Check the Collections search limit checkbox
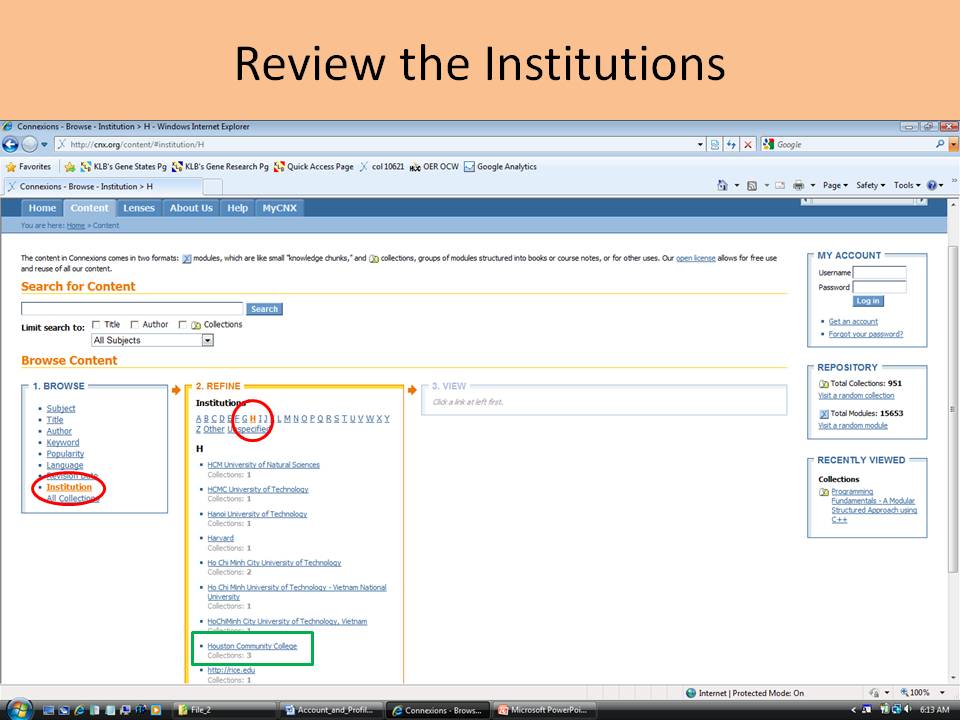The height and width of the screenshot is (720, 960). coord(182,324)
